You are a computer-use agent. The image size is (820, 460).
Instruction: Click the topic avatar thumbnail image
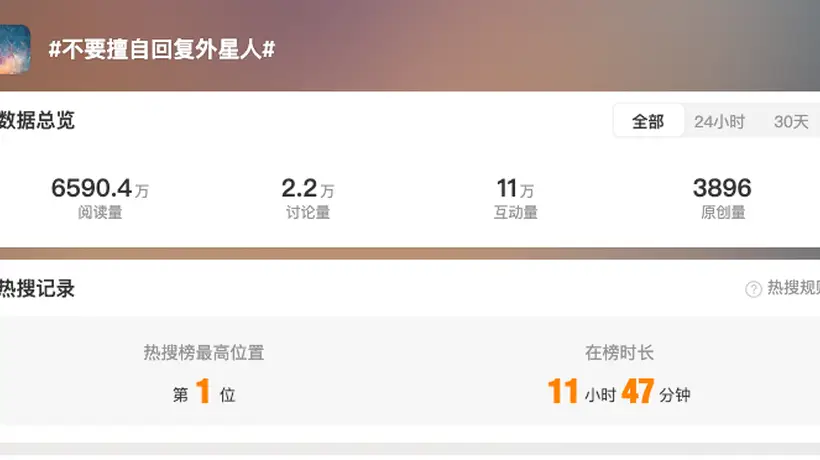[15, 49]
